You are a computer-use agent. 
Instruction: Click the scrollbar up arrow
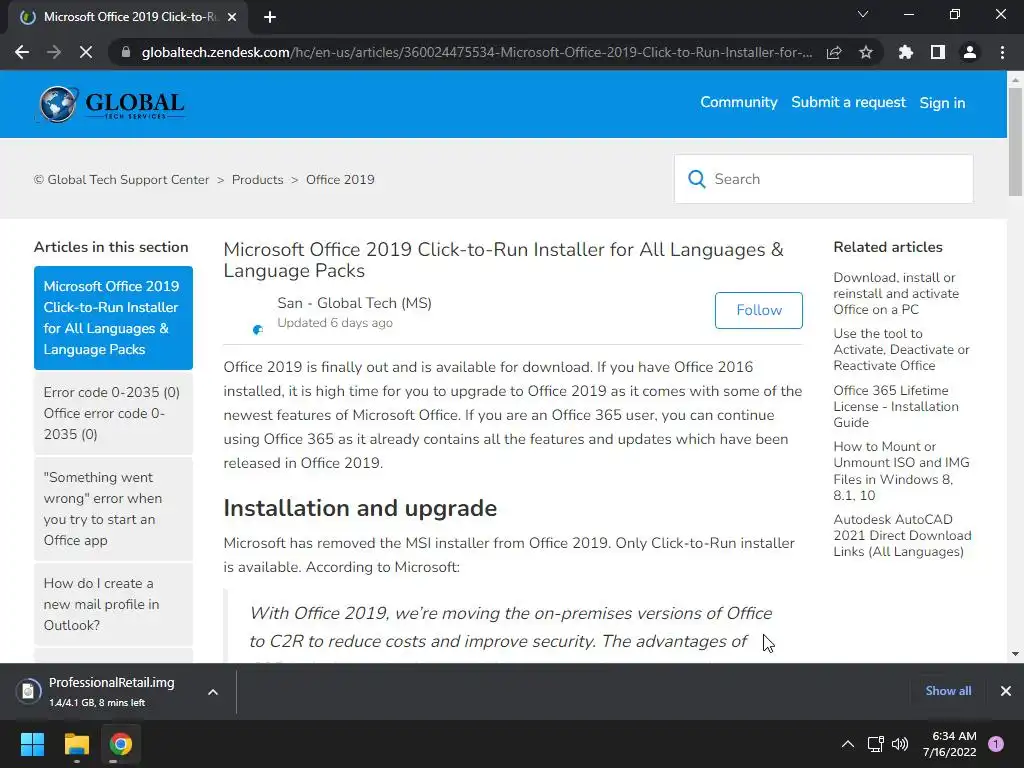(1015, 80)
